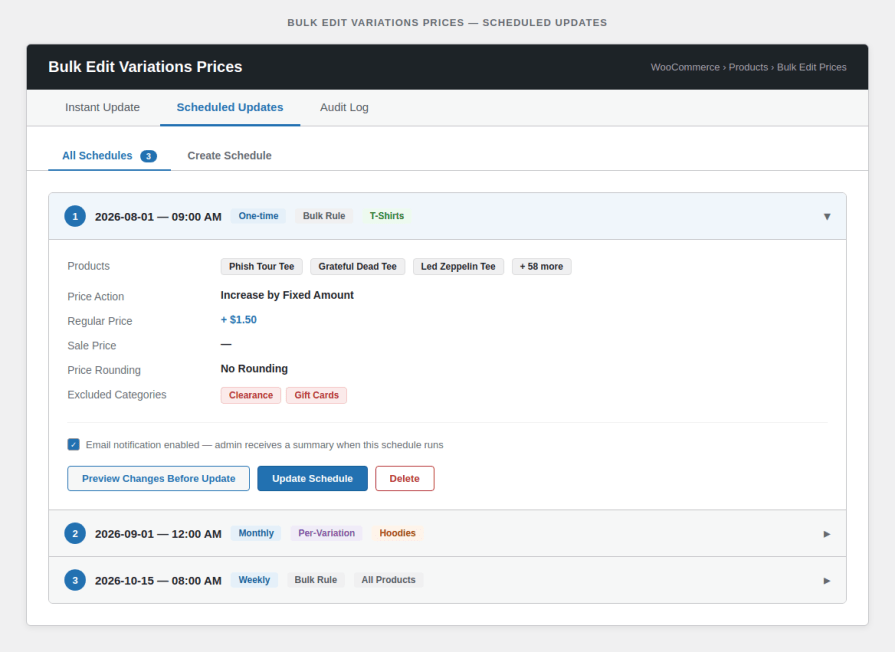The height and width of the screenshot is (652, 895).
Task: Select the Grateful Dead Tee product chip
Action: coord(357,267)
